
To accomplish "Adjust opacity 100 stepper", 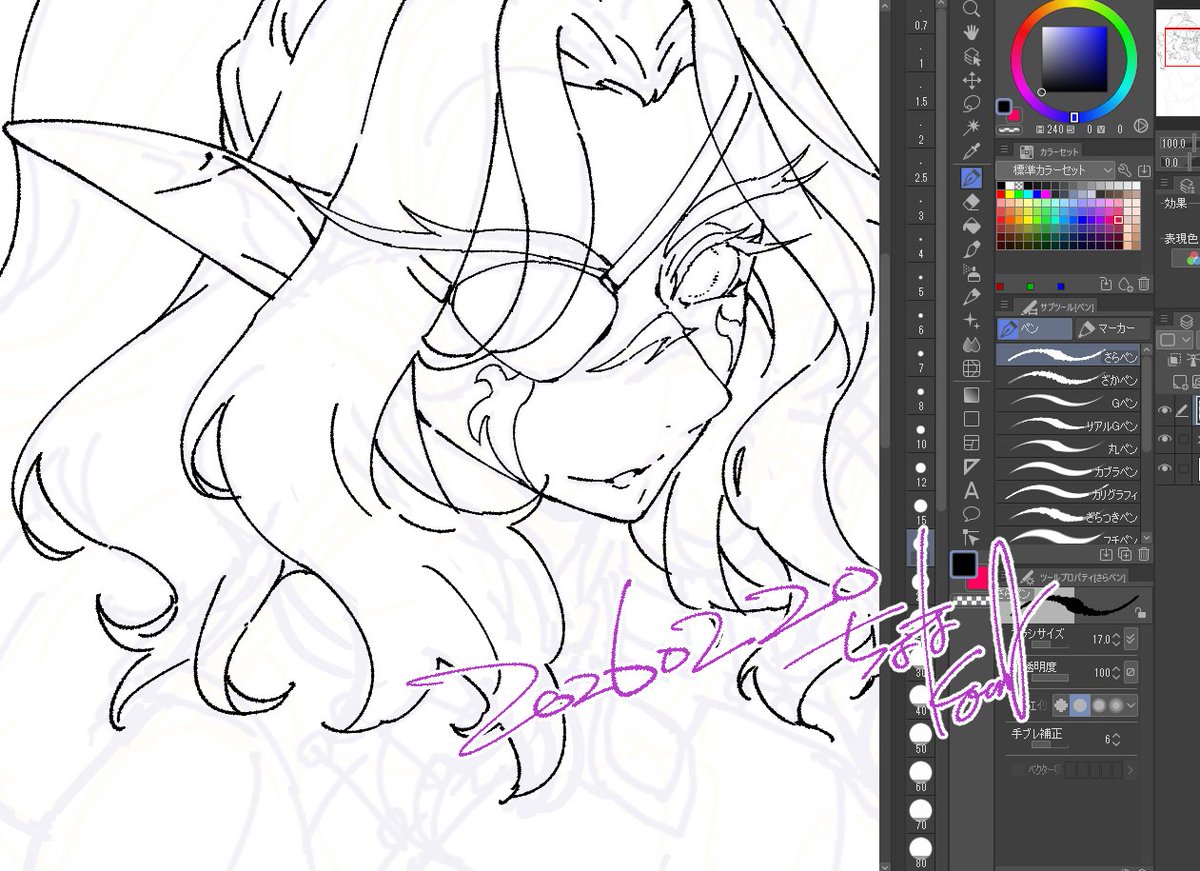I will pyautogui.click(x=1117, y=672).
